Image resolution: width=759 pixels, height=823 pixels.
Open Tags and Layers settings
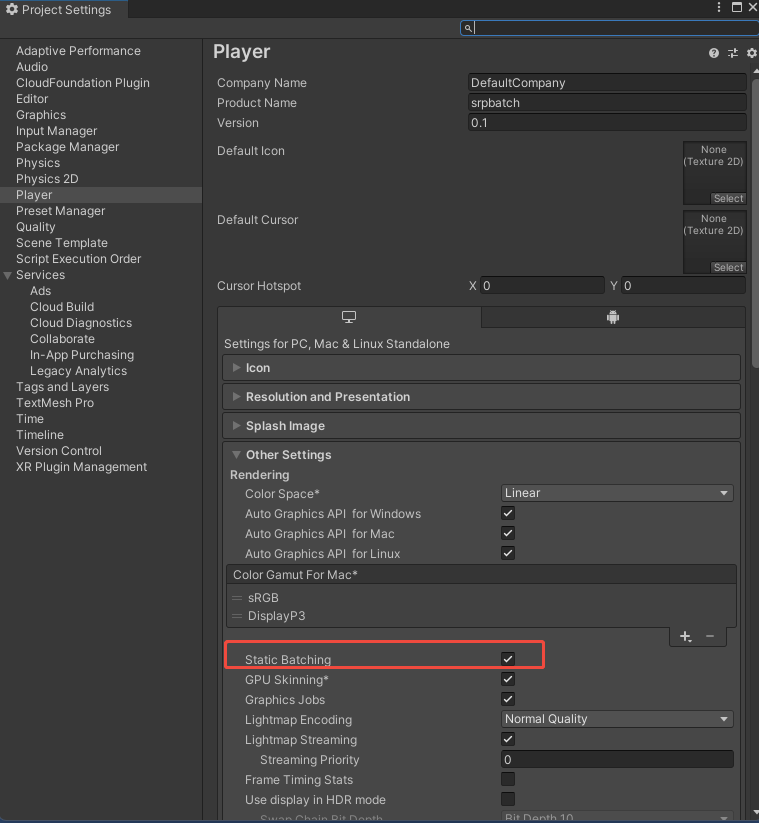point(62,387)
